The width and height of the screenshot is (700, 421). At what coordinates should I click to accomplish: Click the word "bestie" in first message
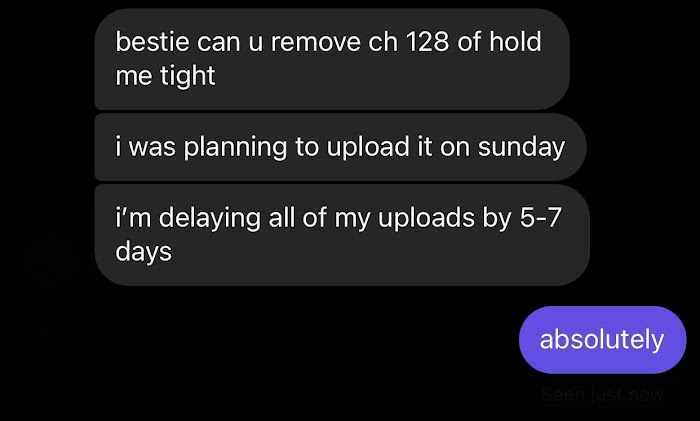(152, 42)
